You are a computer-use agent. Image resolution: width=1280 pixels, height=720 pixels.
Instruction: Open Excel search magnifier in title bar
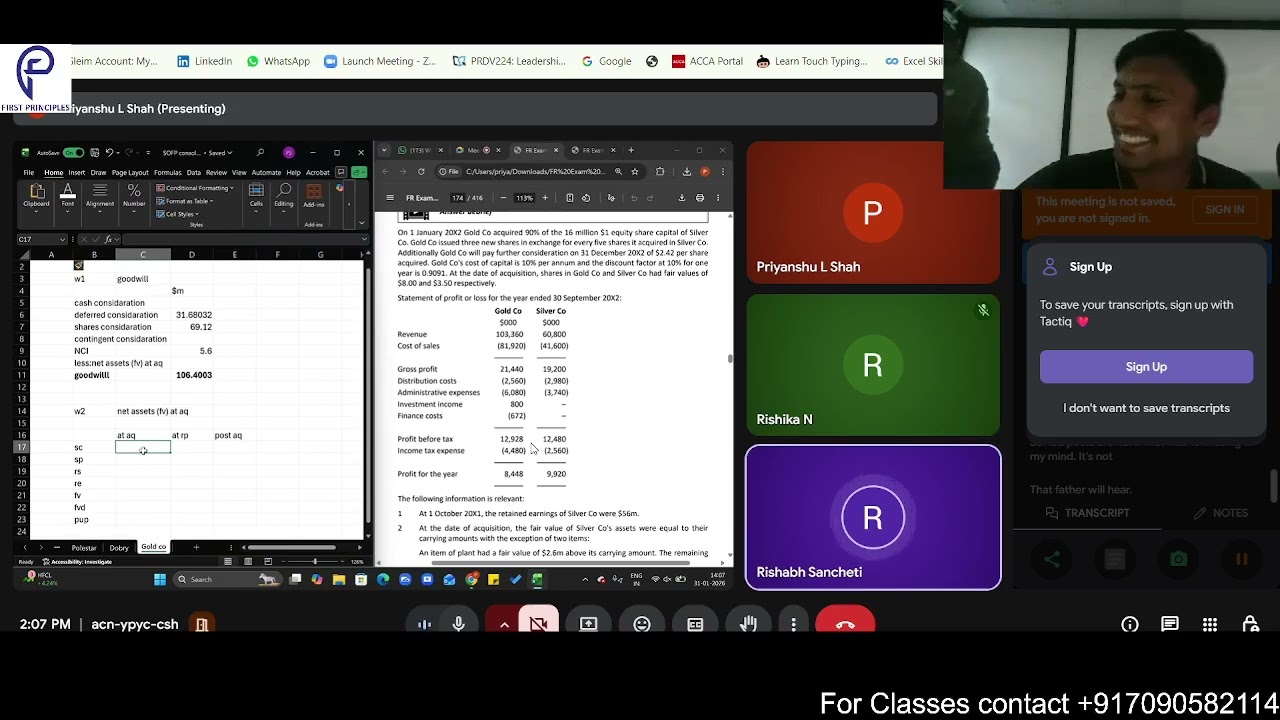click(x=260, y=153)
